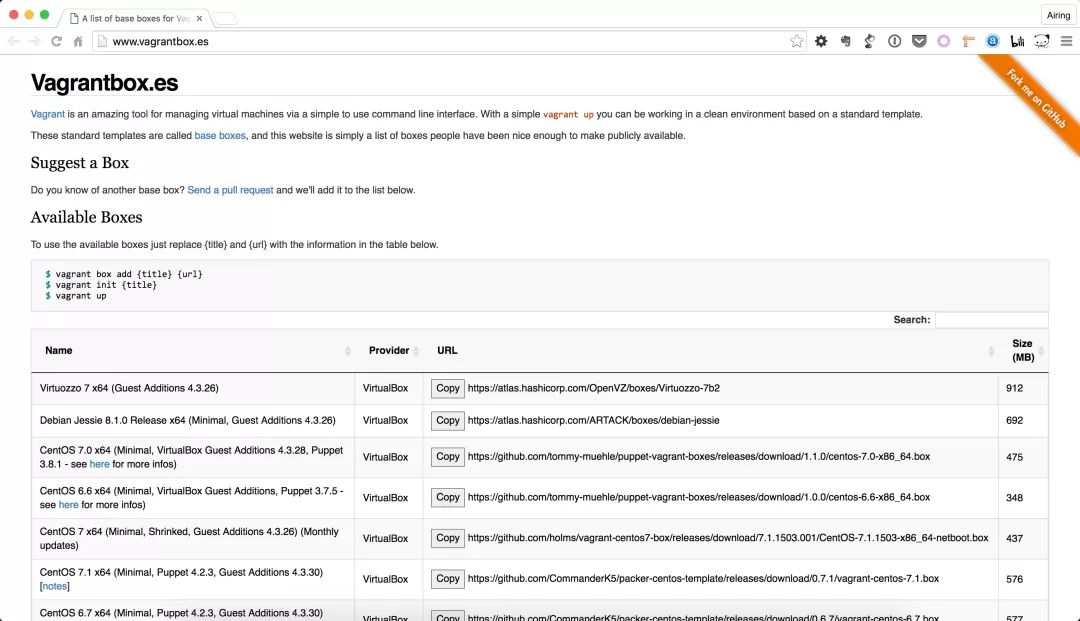Open a new browser tab
The height and width of the screenshot is (621, 1080).
[x=225, y=19]
